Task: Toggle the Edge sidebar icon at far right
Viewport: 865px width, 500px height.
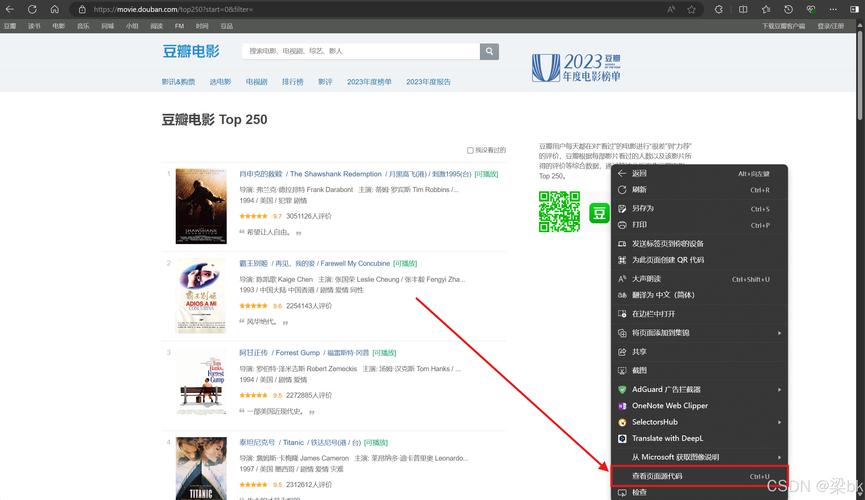Action: coord(854,9)
